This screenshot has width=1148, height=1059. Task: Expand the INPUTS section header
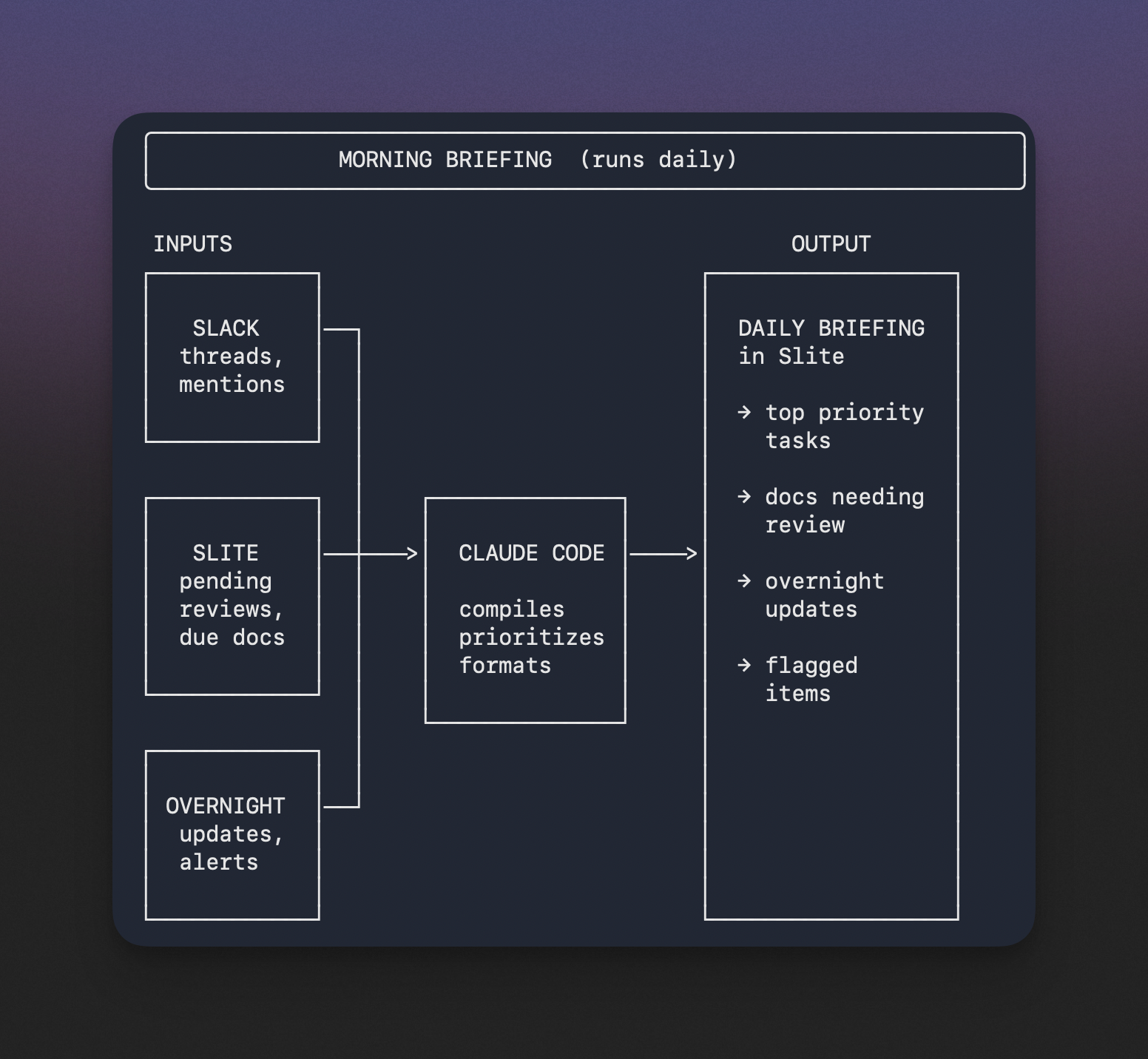(x=193, y=243)
